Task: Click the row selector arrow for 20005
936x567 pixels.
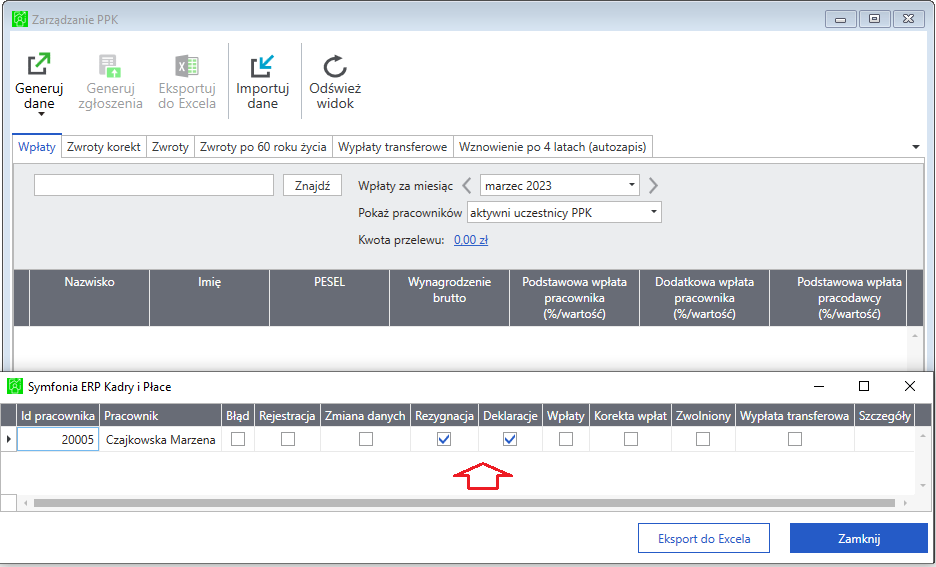Action: [x=8, y=439]
